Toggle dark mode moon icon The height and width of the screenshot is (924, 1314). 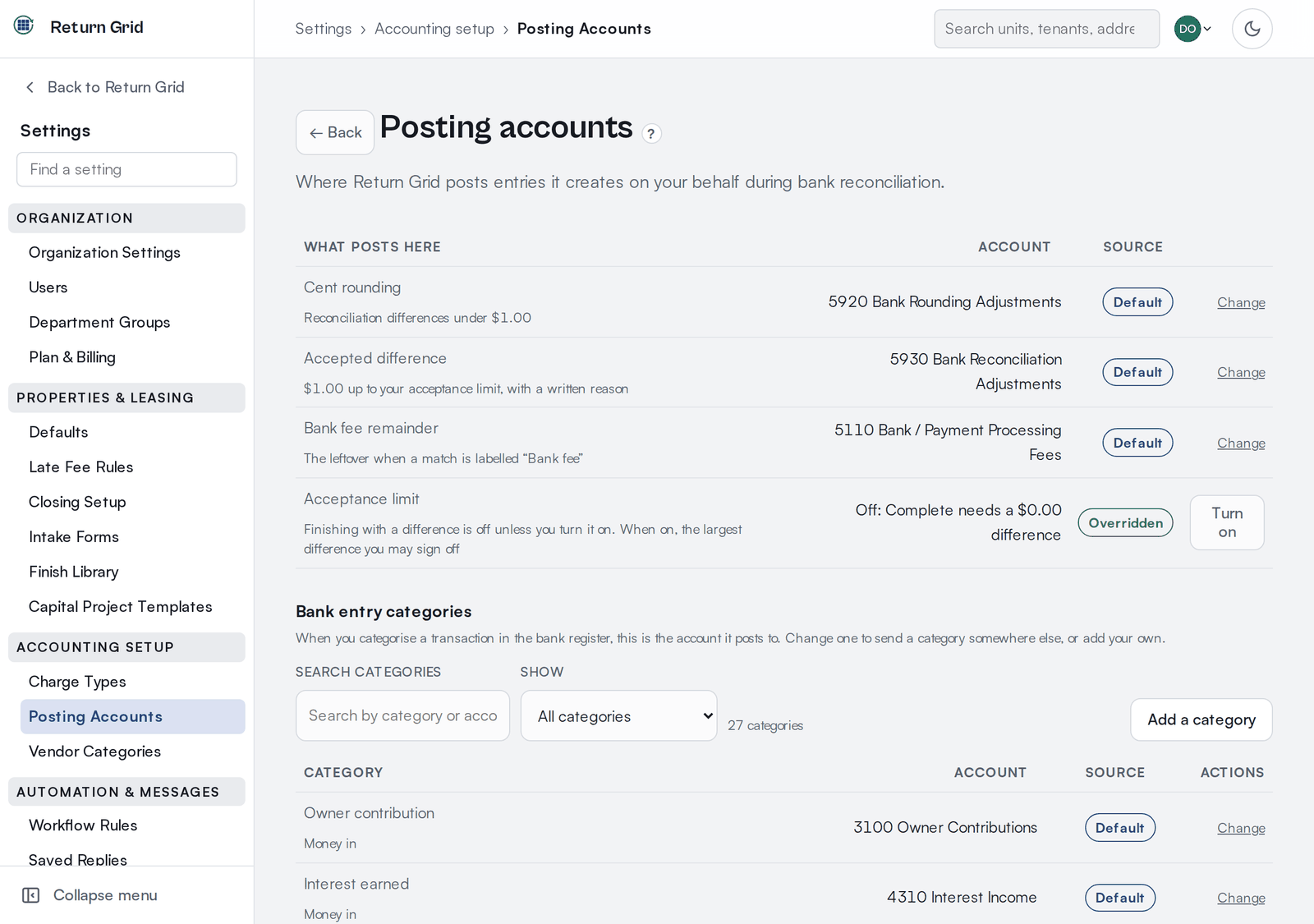[x=1252, y=29]
